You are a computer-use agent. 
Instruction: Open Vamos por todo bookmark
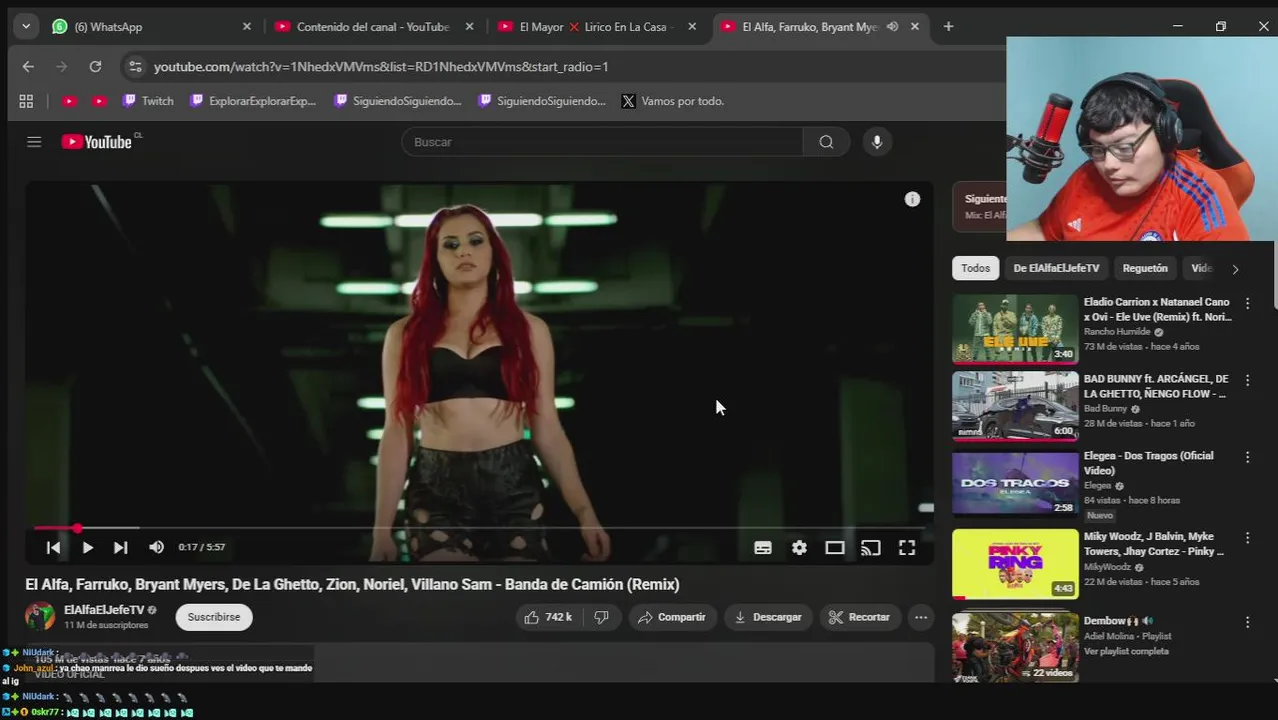tap(673, 101)
